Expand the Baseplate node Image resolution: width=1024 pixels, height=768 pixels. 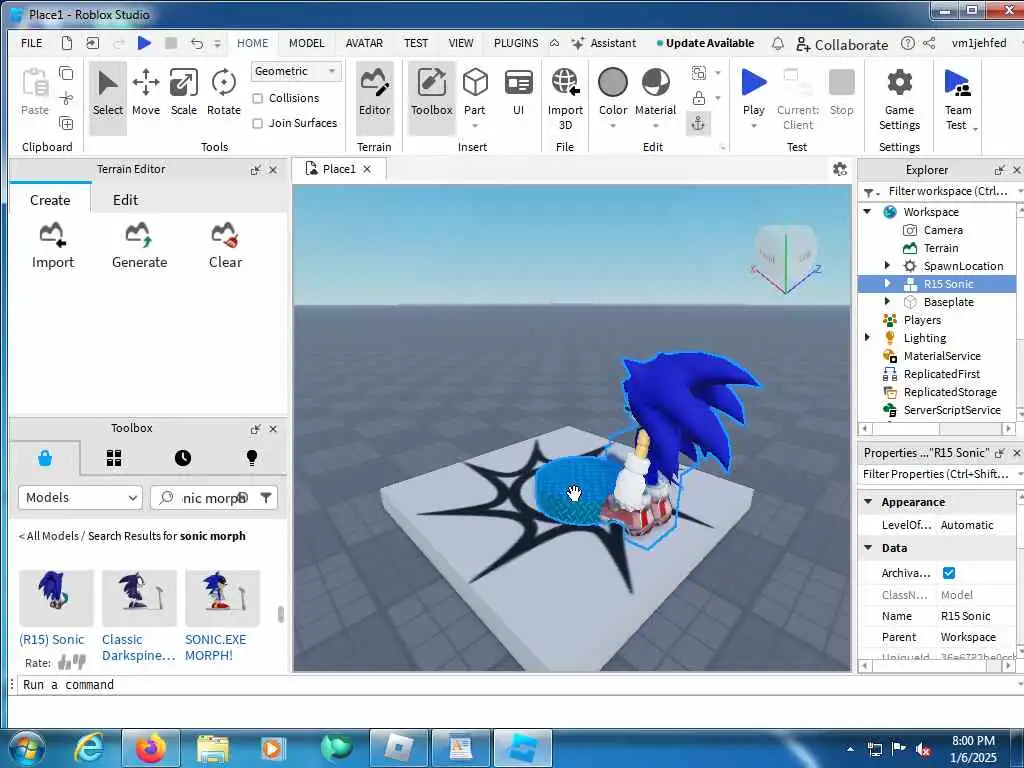click(887, 302)
